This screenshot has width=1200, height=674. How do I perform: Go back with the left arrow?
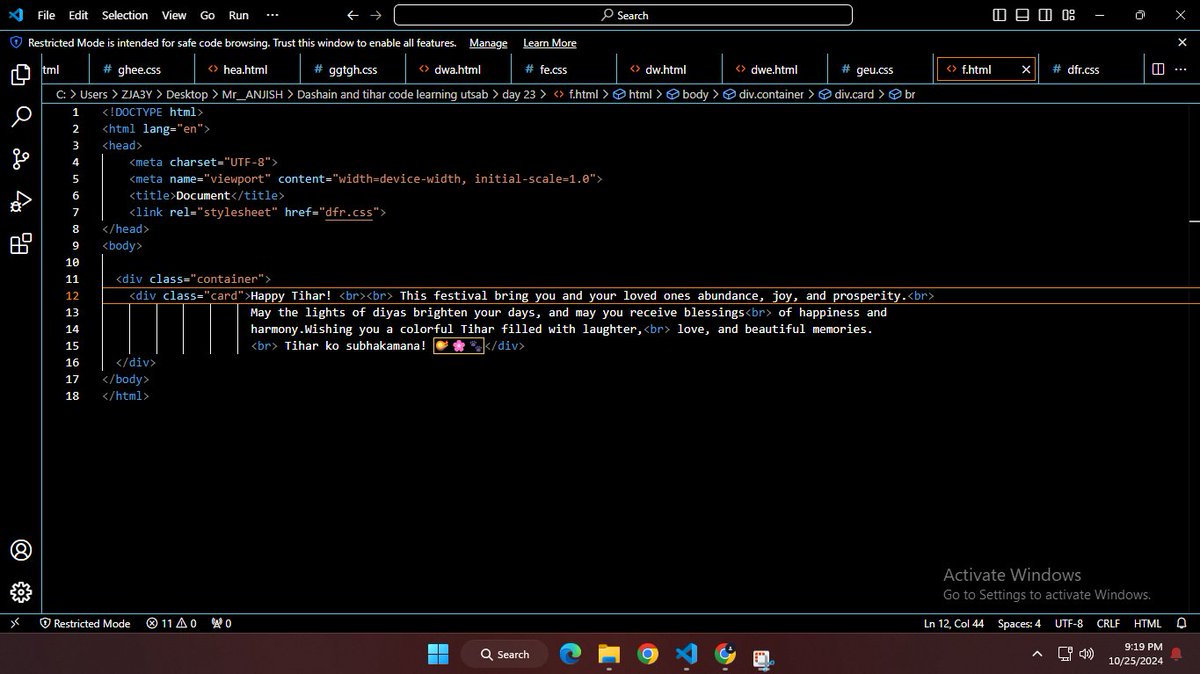(352, 15)
